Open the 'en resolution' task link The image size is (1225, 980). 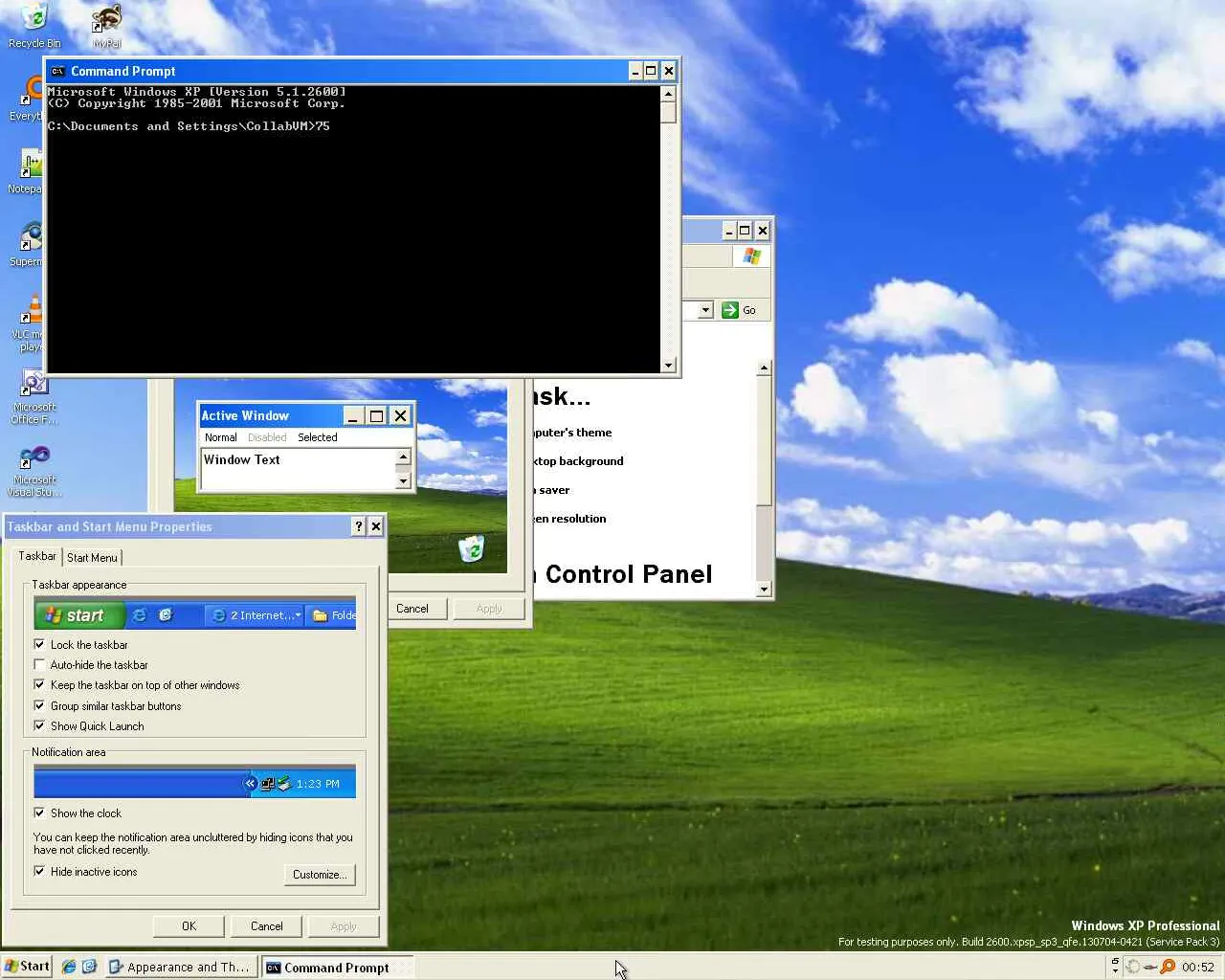(x=569, y=519)
